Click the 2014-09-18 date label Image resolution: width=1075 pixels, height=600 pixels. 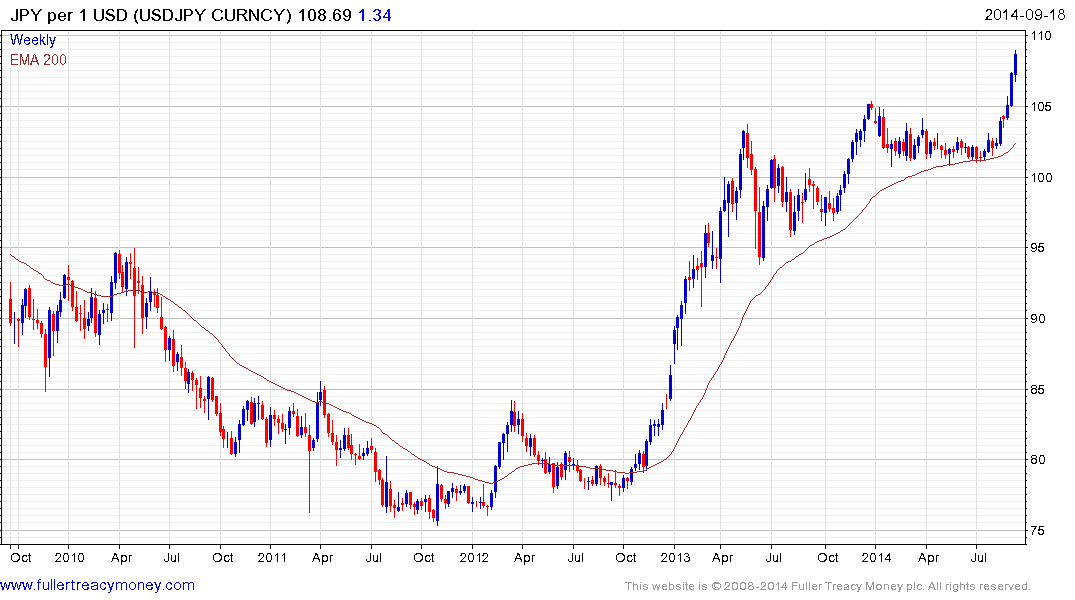pyautogui.click(x=1024, y=15)
